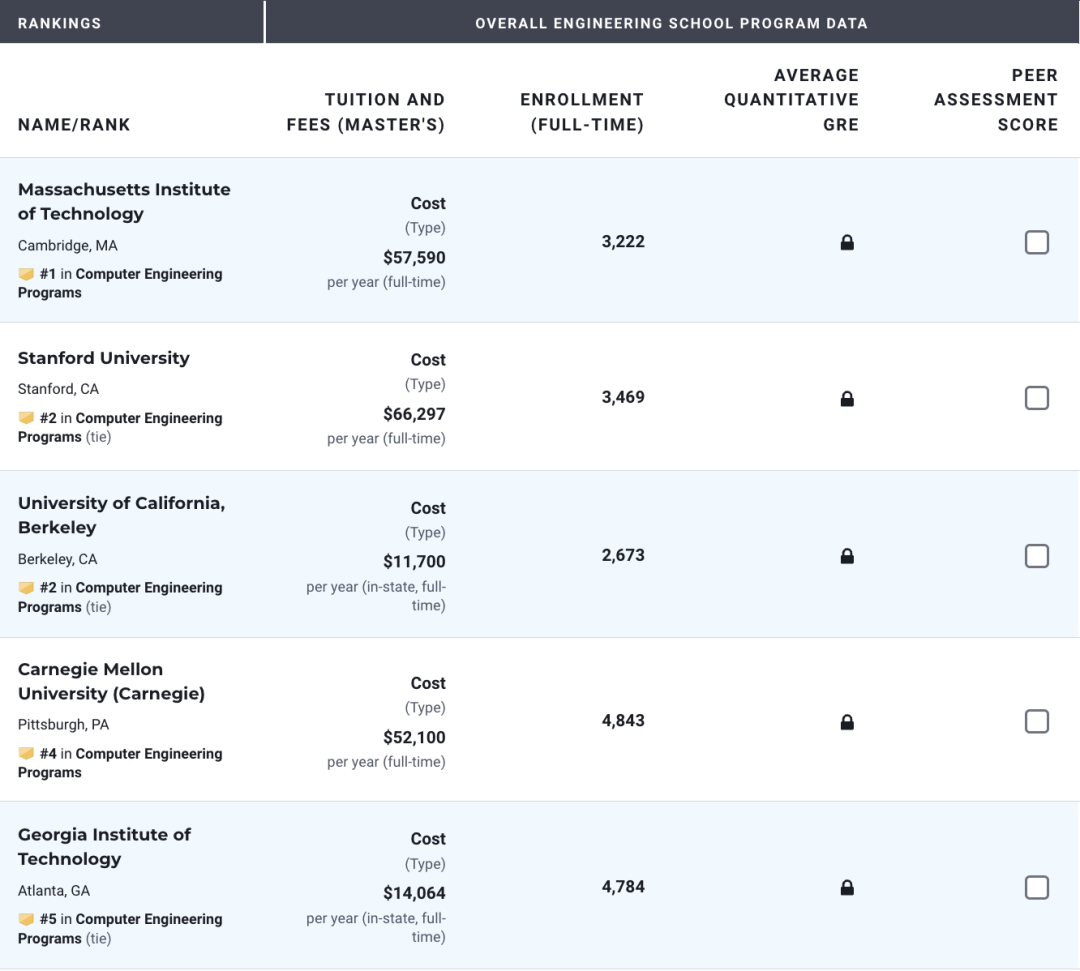1080x971 pixels.
Task: Click the Stanford ranking badge icon
Action: click(x=26, y=418)
